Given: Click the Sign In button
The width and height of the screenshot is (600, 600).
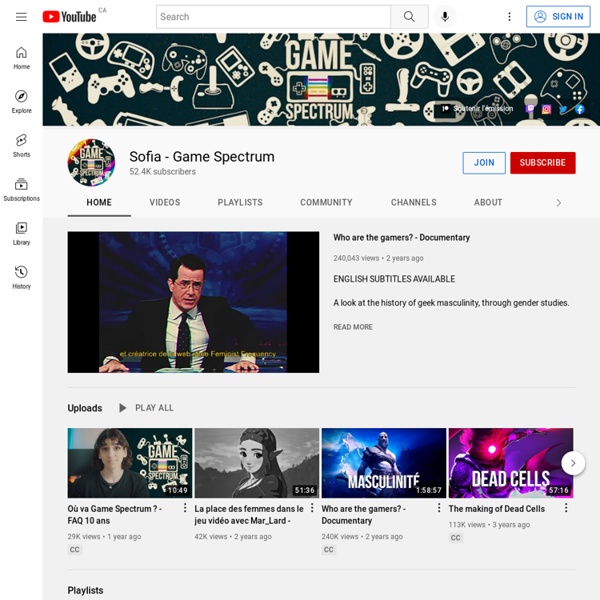Looking at the screenshot, I should point(558,16).
